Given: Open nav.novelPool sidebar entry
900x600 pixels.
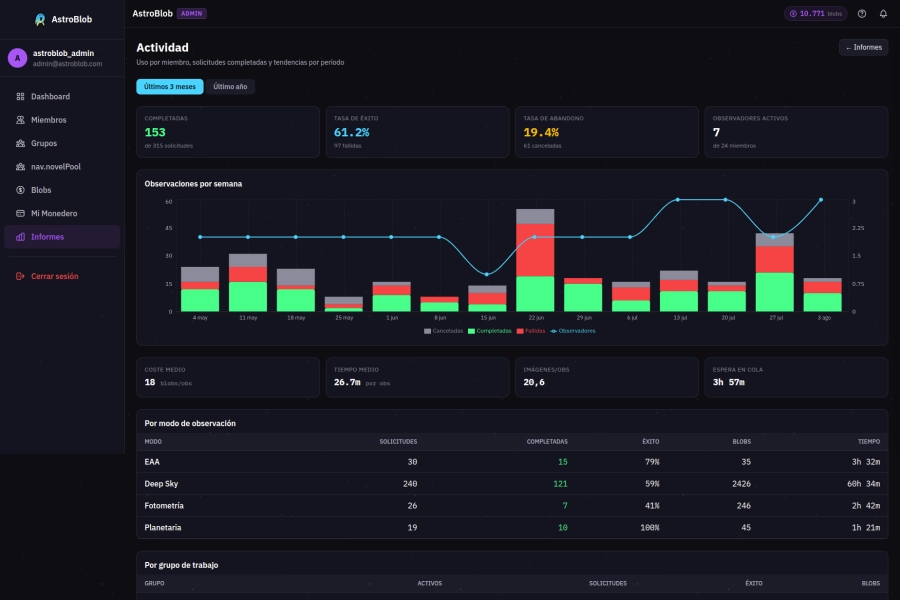Looking at the screenshot, I should [62, 167].
